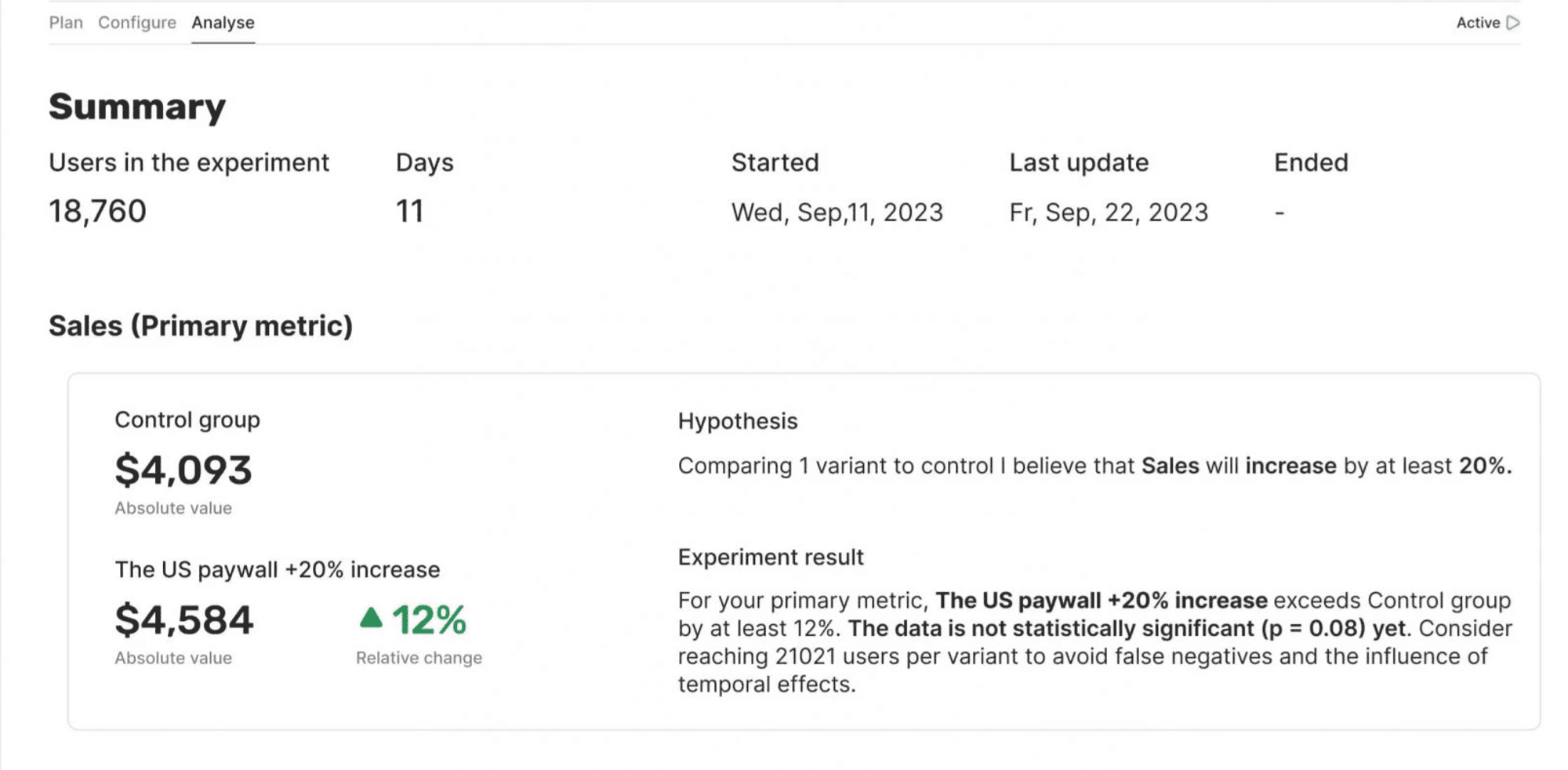Click the $4,584 variant value
Viewport: 1568px width, 770px height.
point(183,619)
